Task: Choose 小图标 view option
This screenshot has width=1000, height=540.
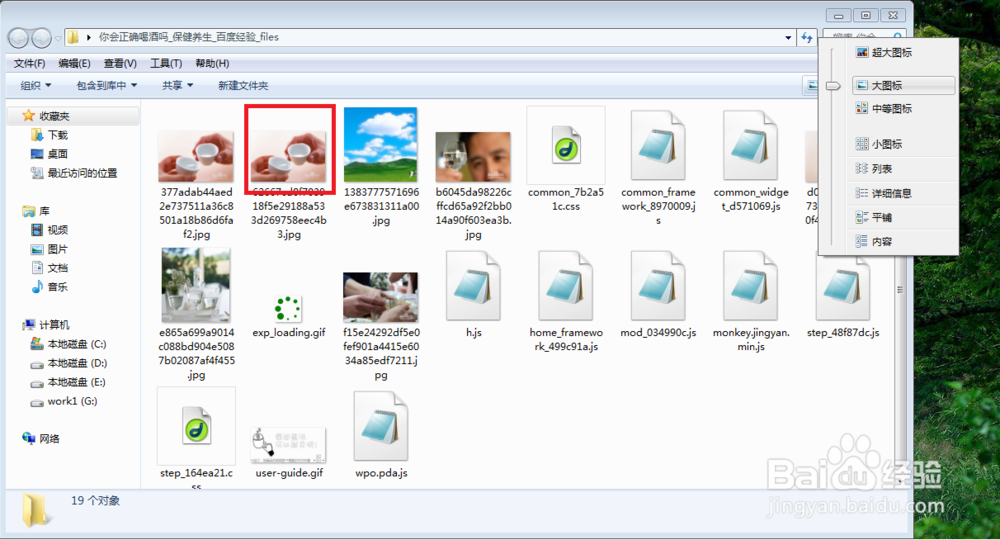Action: tap(903, 144)
